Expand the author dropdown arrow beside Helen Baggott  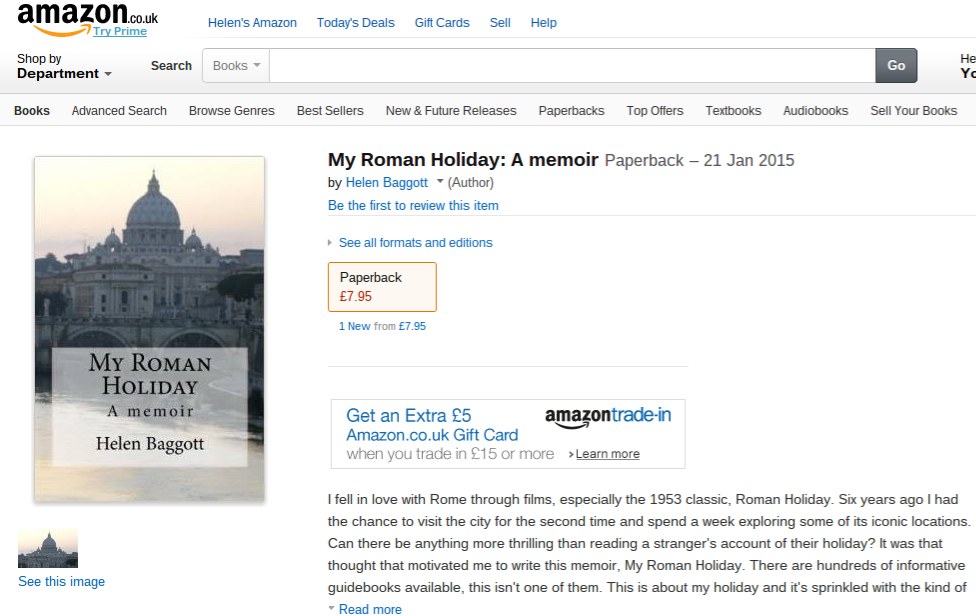[440, 182]
